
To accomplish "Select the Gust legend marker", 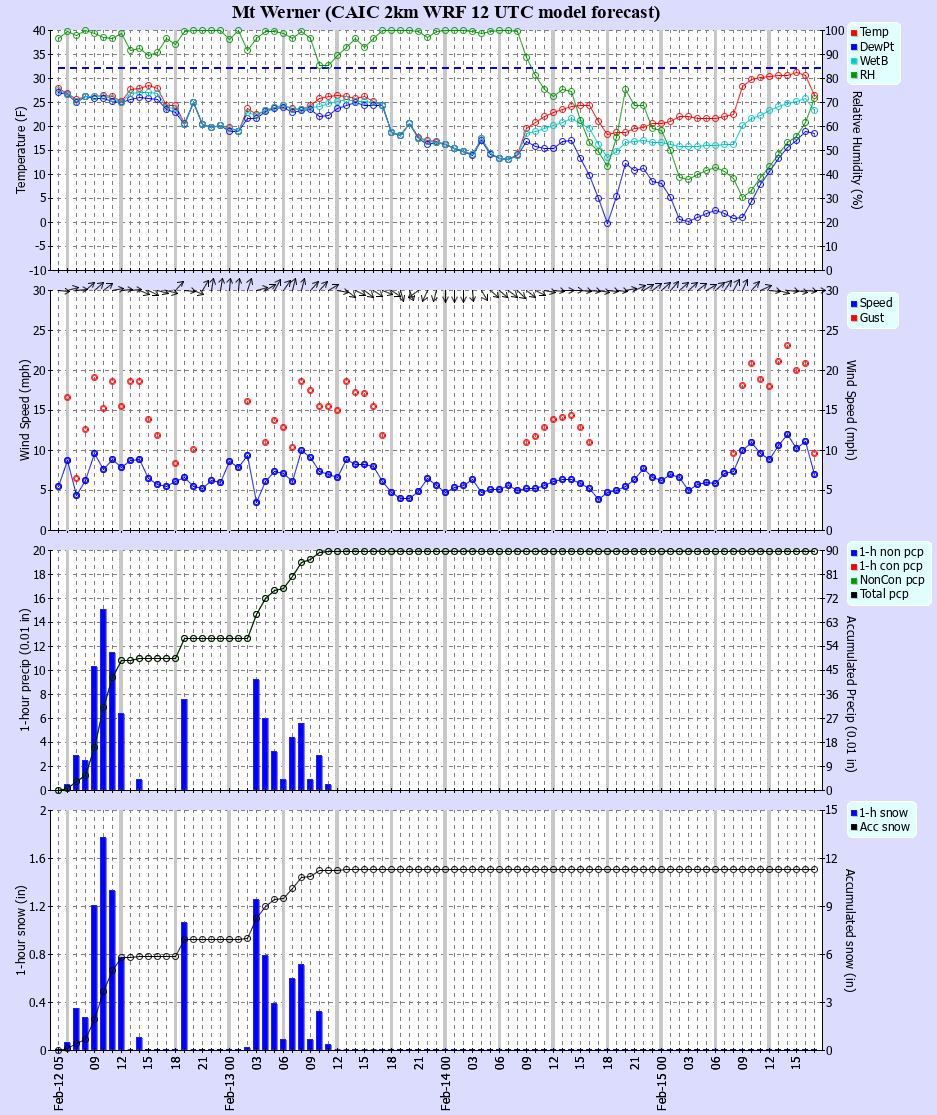I will [x=853, y=318].
